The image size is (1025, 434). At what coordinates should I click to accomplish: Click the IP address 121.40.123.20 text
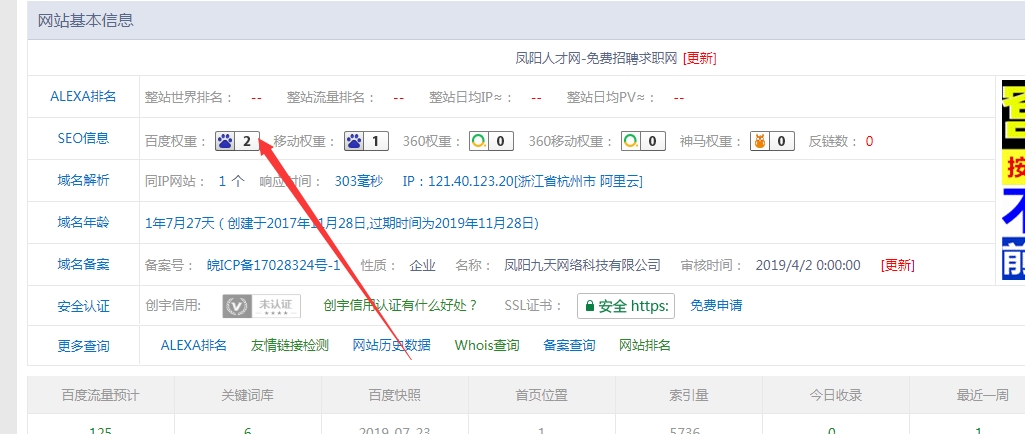click(471, 181)
